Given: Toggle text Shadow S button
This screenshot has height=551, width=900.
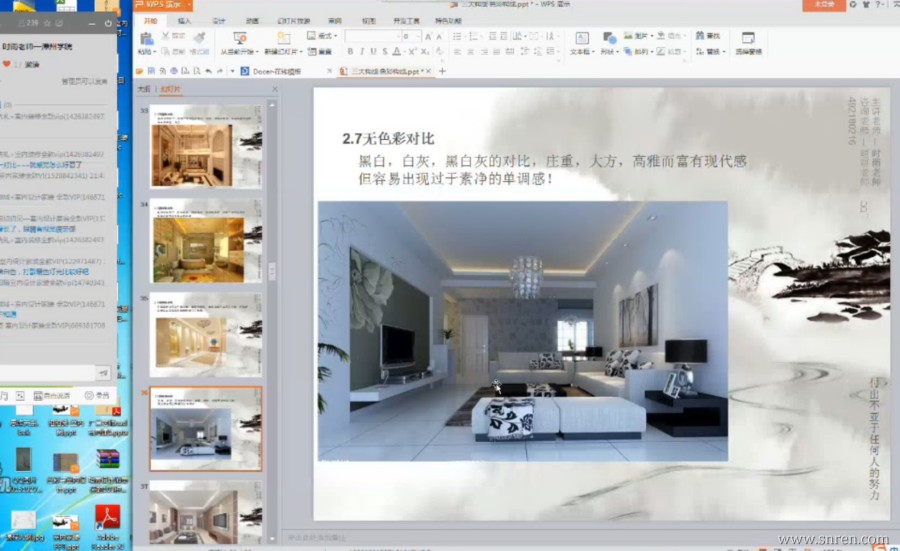Looking at the screenshot, I should tap(385, 52).
